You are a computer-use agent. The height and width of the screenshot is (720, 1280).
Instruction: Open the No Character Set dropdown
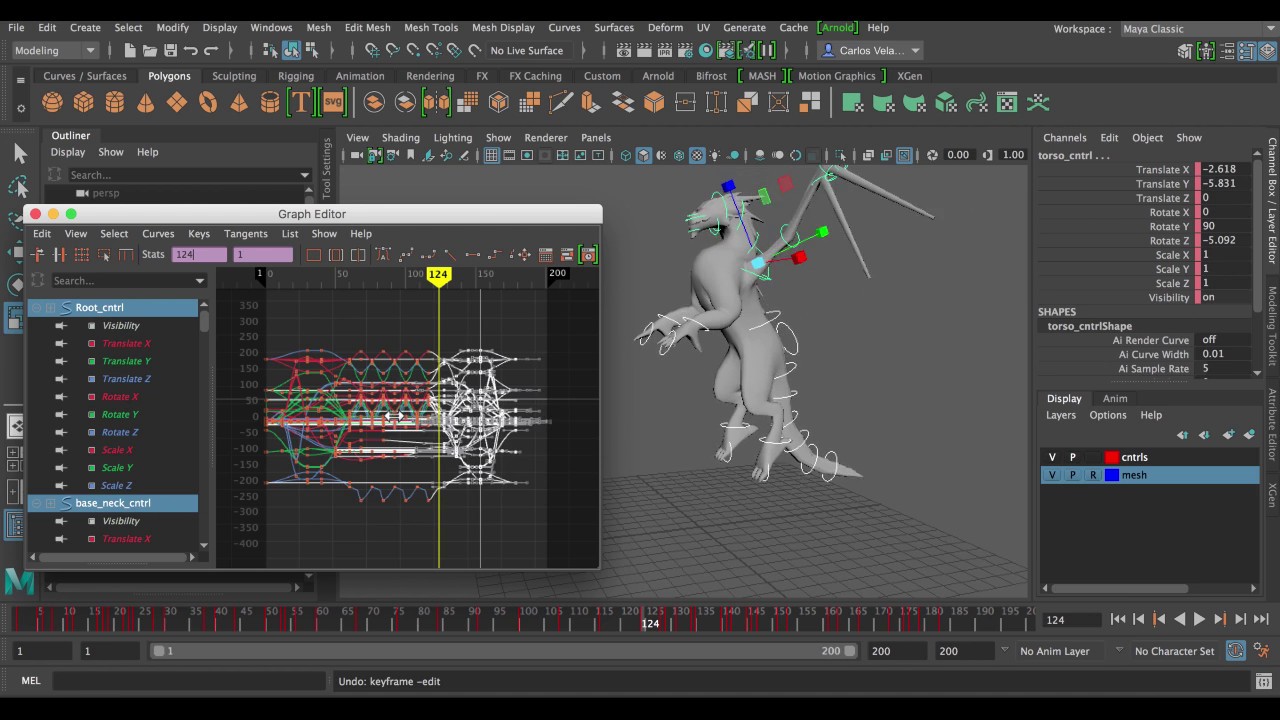tap(1174, 651)
